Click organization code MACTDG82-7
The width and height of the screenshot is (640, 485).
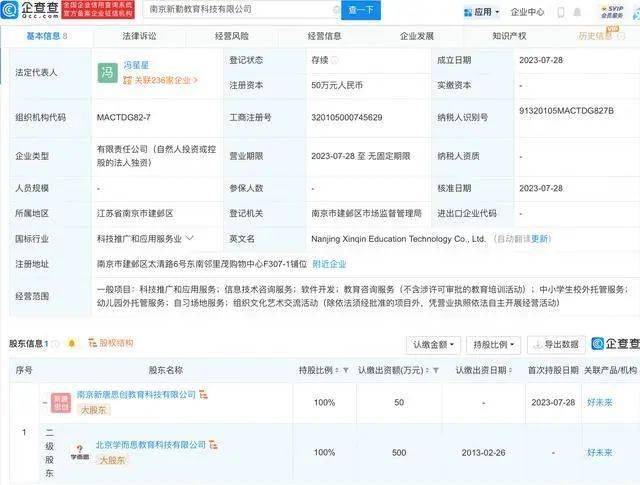pyautogui.click(x=124, y=118)
